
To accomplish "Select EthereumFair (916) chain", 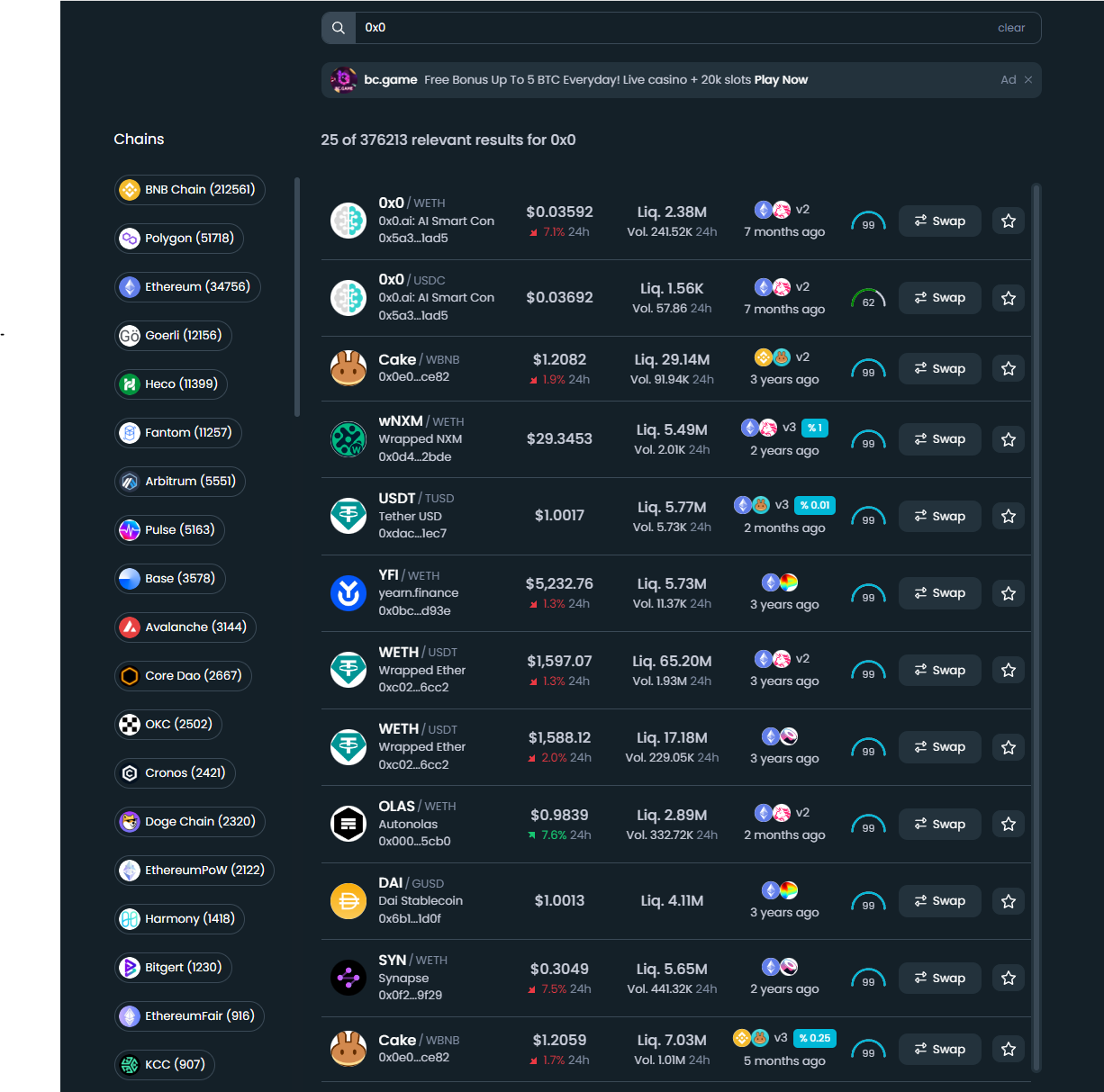I will click(x=189, y=1016).
